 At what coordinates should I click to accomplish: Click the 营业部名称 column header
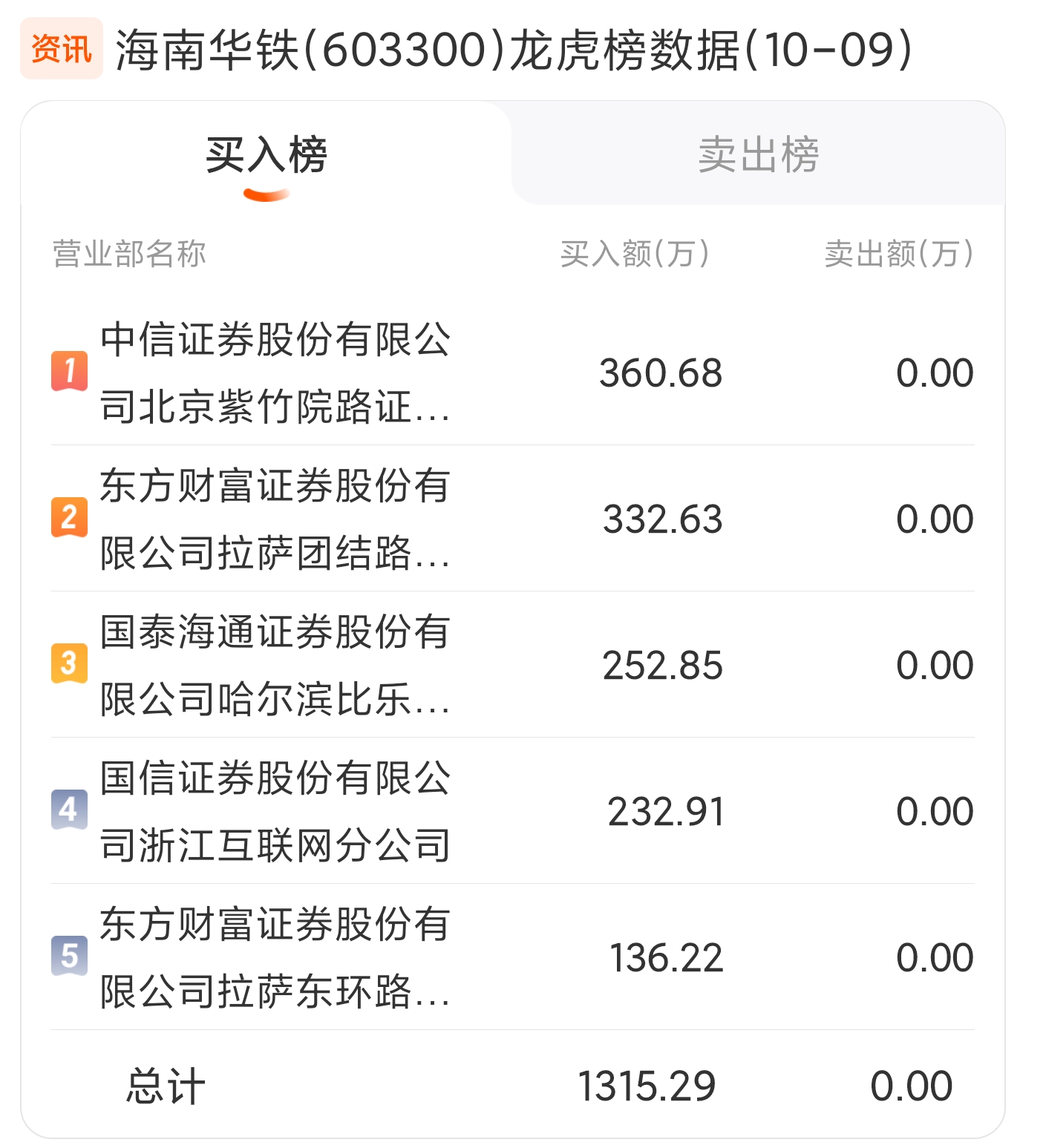click(x=129, y=254)
